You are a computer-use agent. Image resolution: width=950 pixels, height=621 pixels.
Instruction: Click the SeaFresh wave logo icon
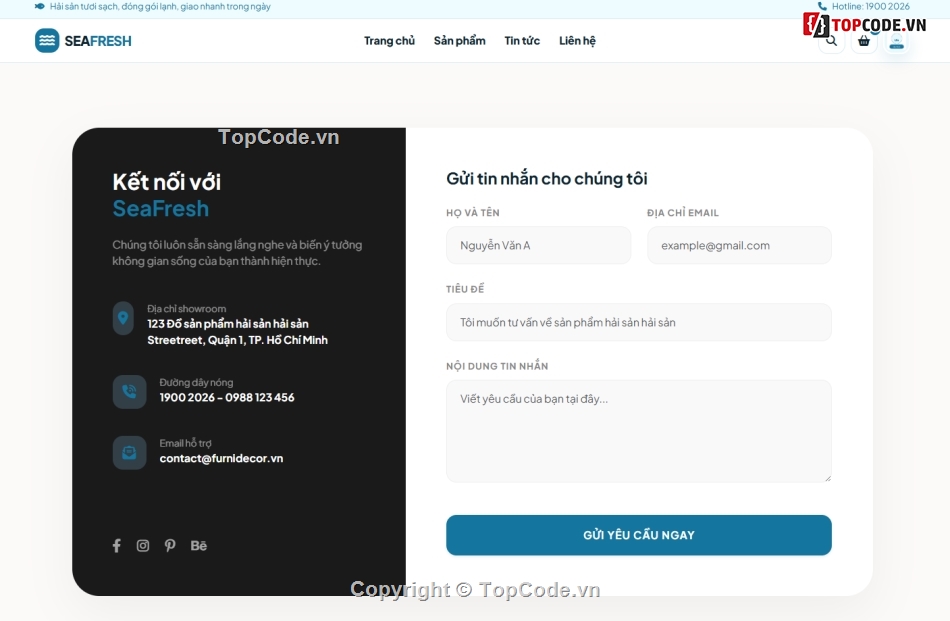pyautogui.click(x=47, y=41)
